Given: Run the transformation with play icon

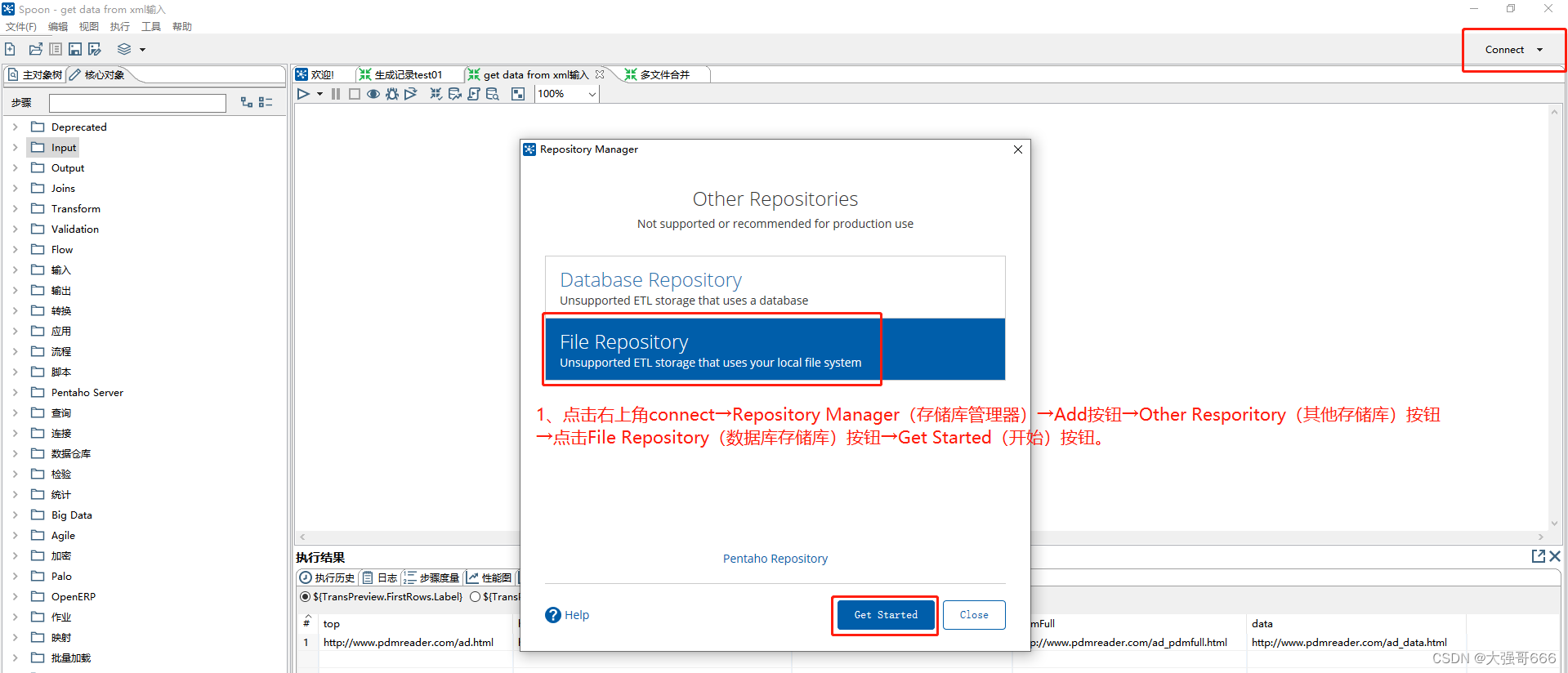Looking at the screenshot, I should [303, 94].
